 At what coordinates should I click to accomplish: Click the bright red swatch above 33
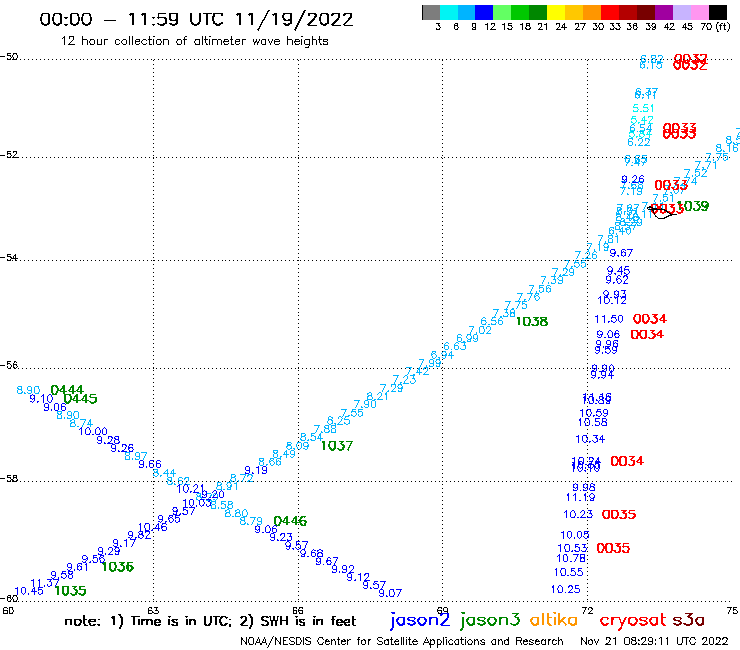pos(609,12)
